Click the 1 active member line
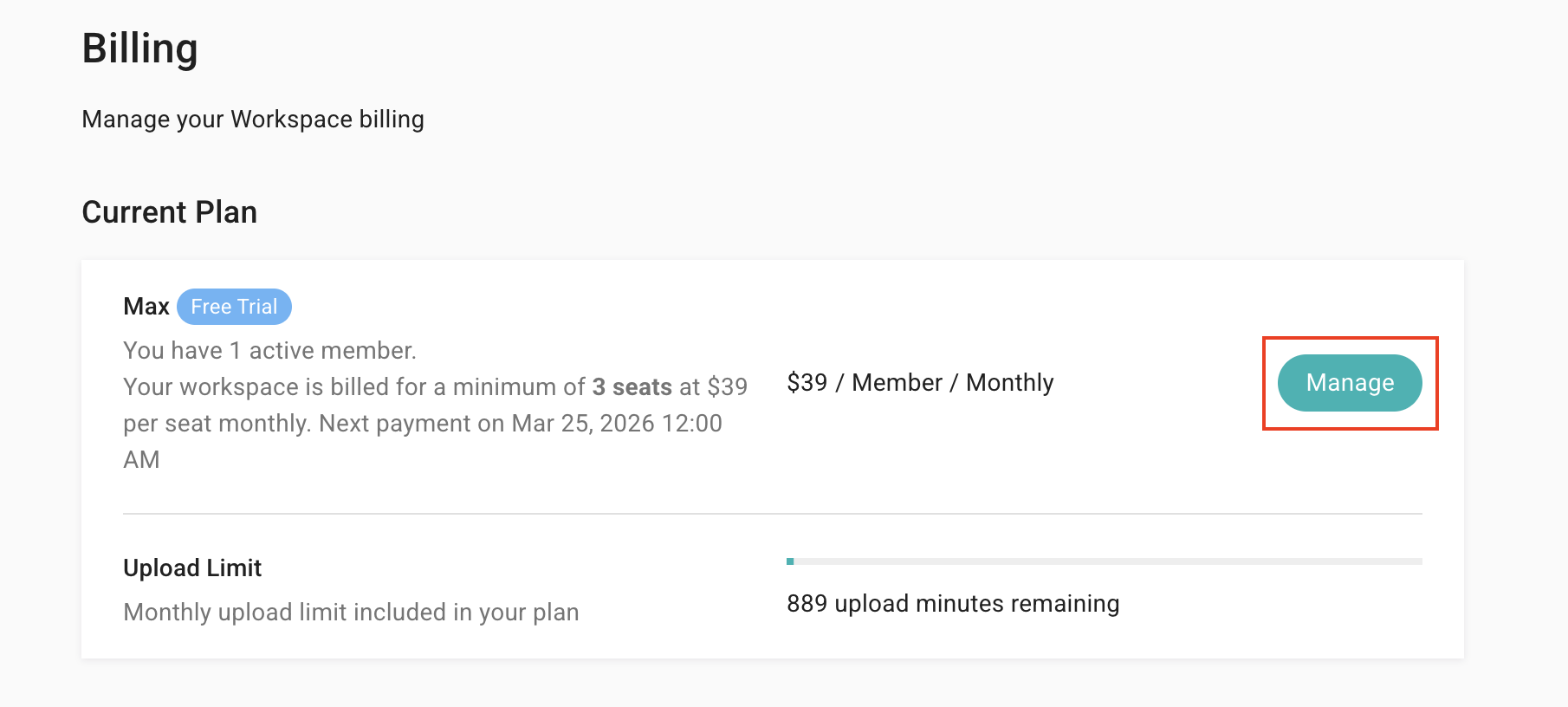Image resolution: width=1568 pixels, height=707 pixels. click(x=269, y=351)
